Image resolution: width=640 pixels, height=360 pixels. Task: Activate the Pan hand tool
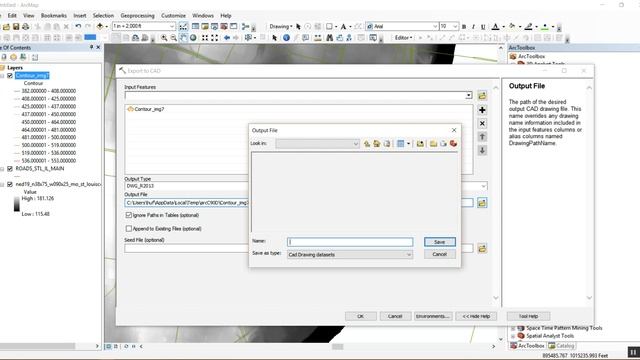pos(184,38)
